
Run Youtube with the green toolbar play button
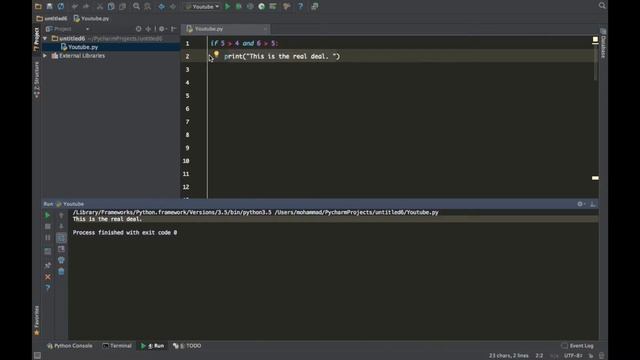click(228, 7)
